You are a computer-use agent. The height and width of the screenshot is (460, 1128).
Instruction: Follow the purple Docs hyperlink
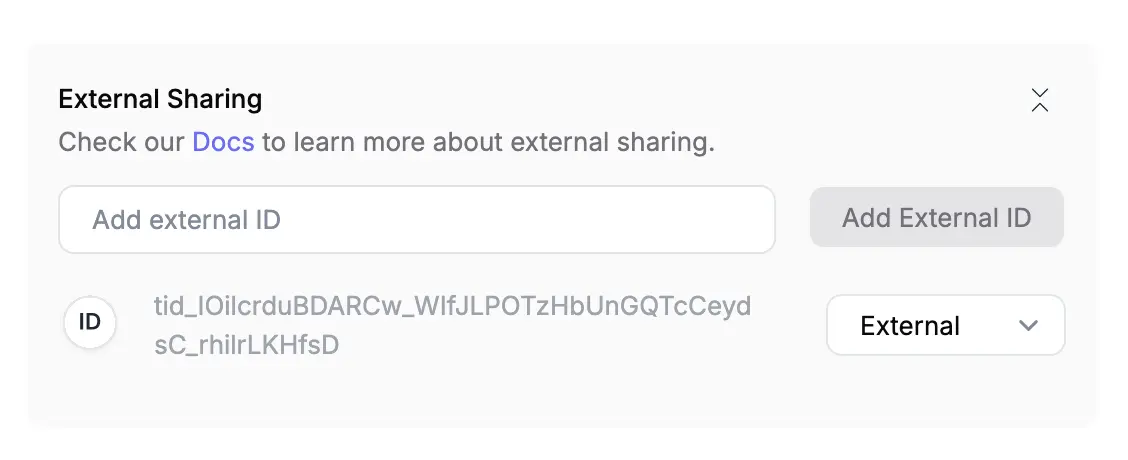[x=223, y=142]
